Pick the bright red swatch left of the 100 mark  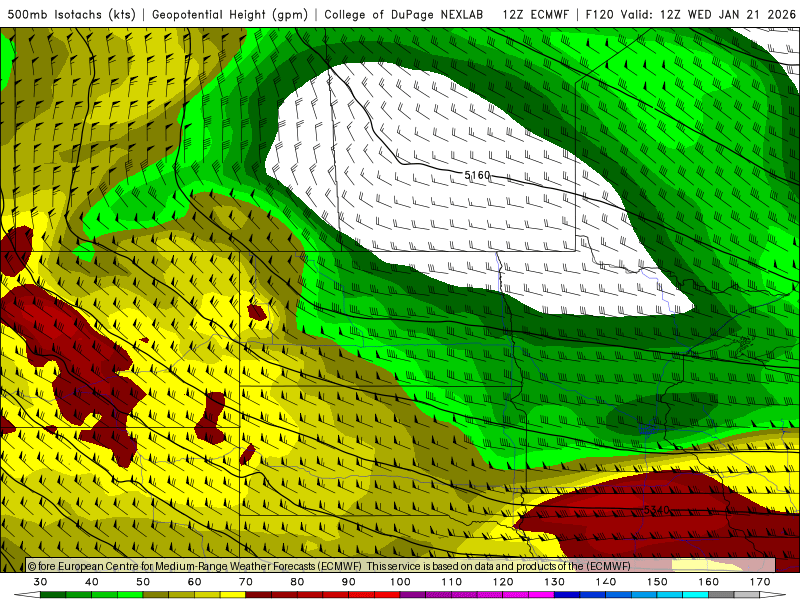387,595
